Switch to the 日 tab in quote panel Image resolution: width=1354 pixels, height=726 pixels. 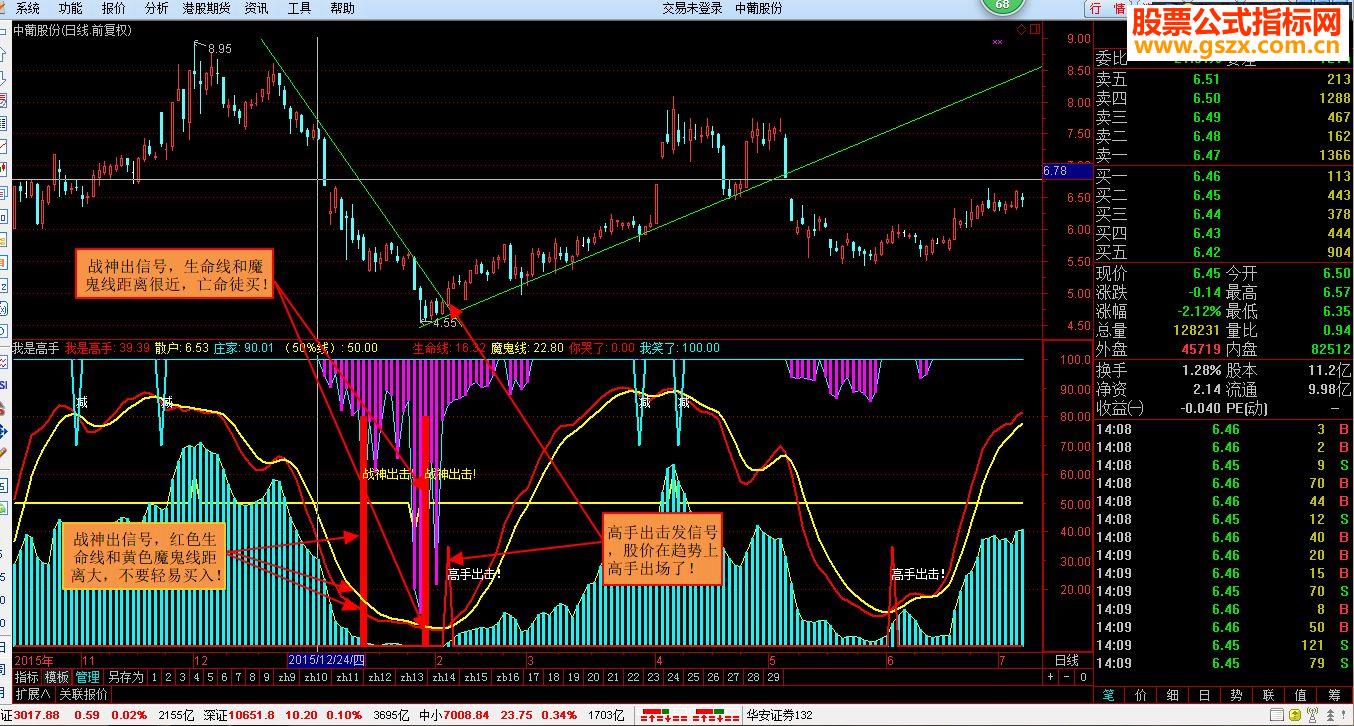coord(1204,694)
